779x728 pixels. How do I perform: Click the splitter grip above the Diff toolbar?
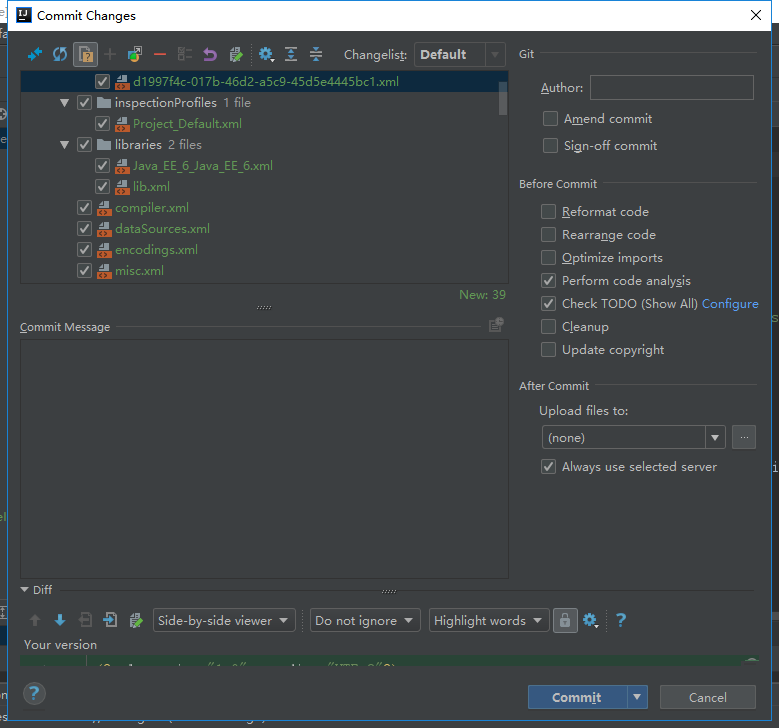389,591
